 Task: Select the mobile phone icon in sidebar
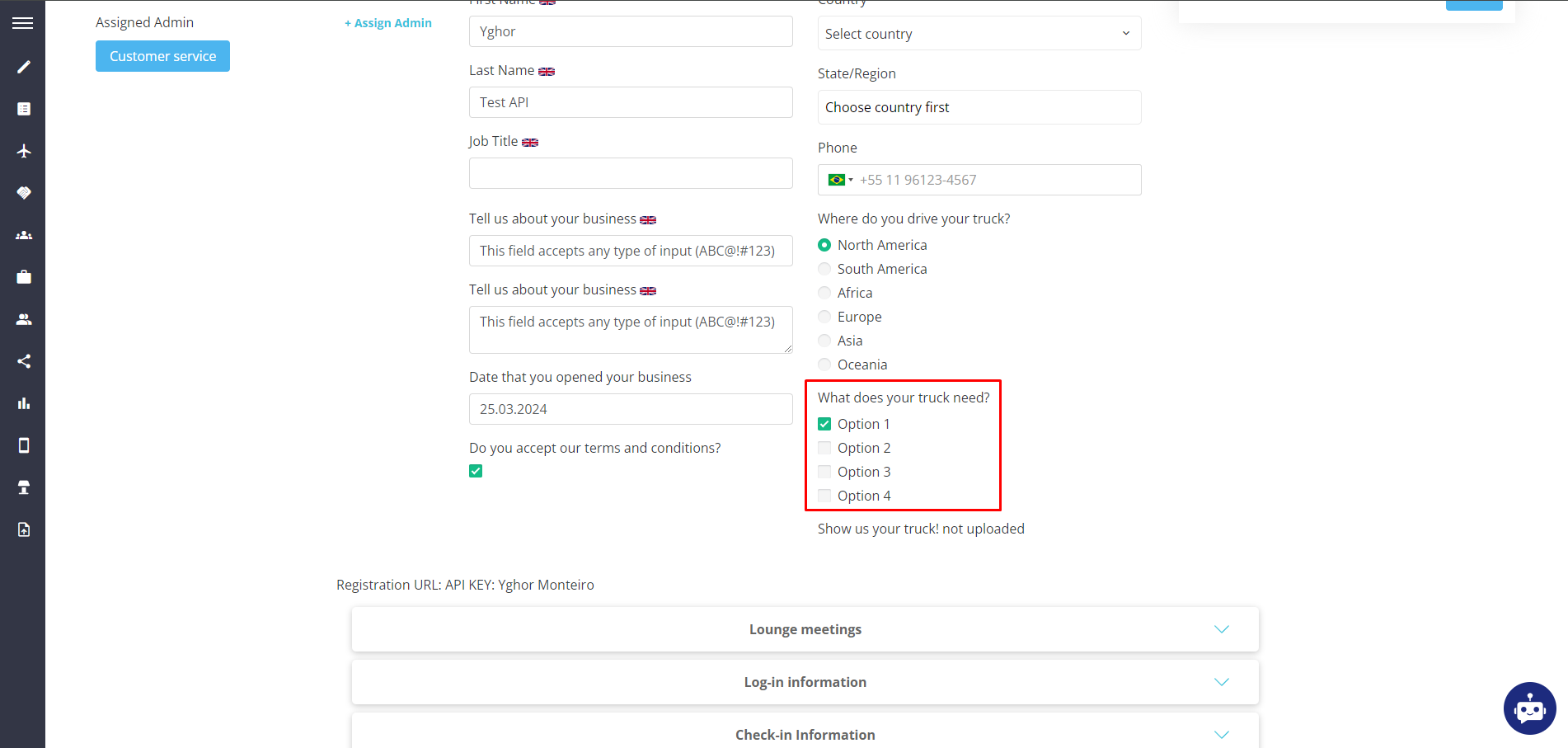[23, 445]
